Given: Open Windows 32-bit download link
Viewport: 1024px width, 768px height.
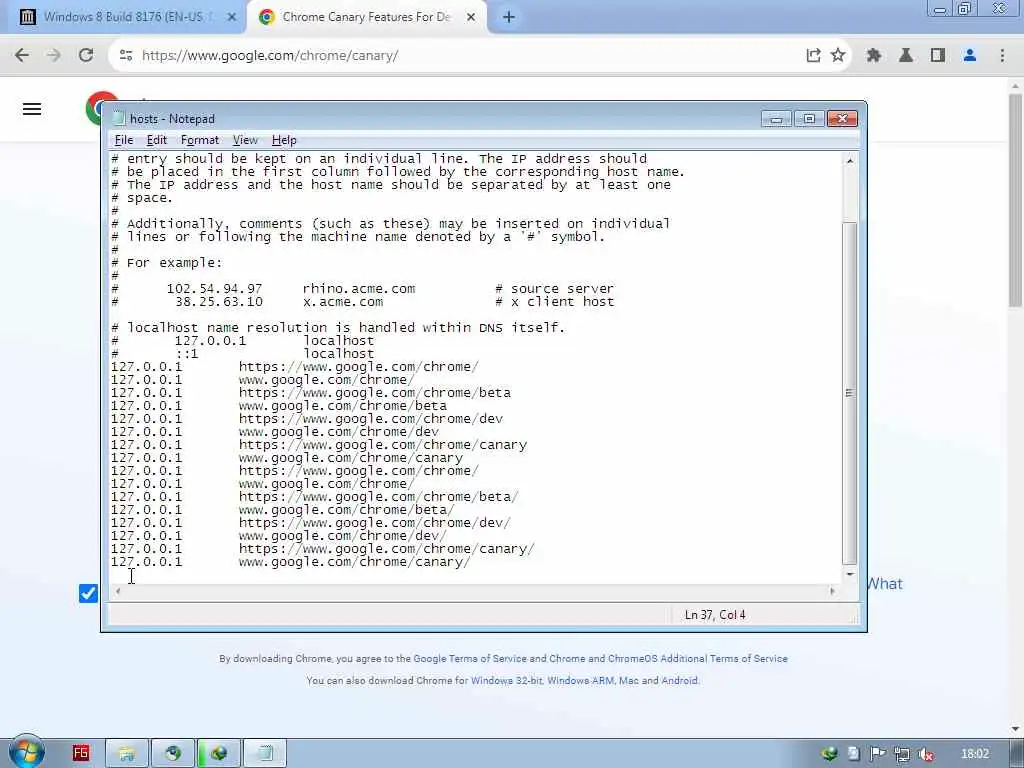Looking at the screenshot, I should [x=506, y=680].
